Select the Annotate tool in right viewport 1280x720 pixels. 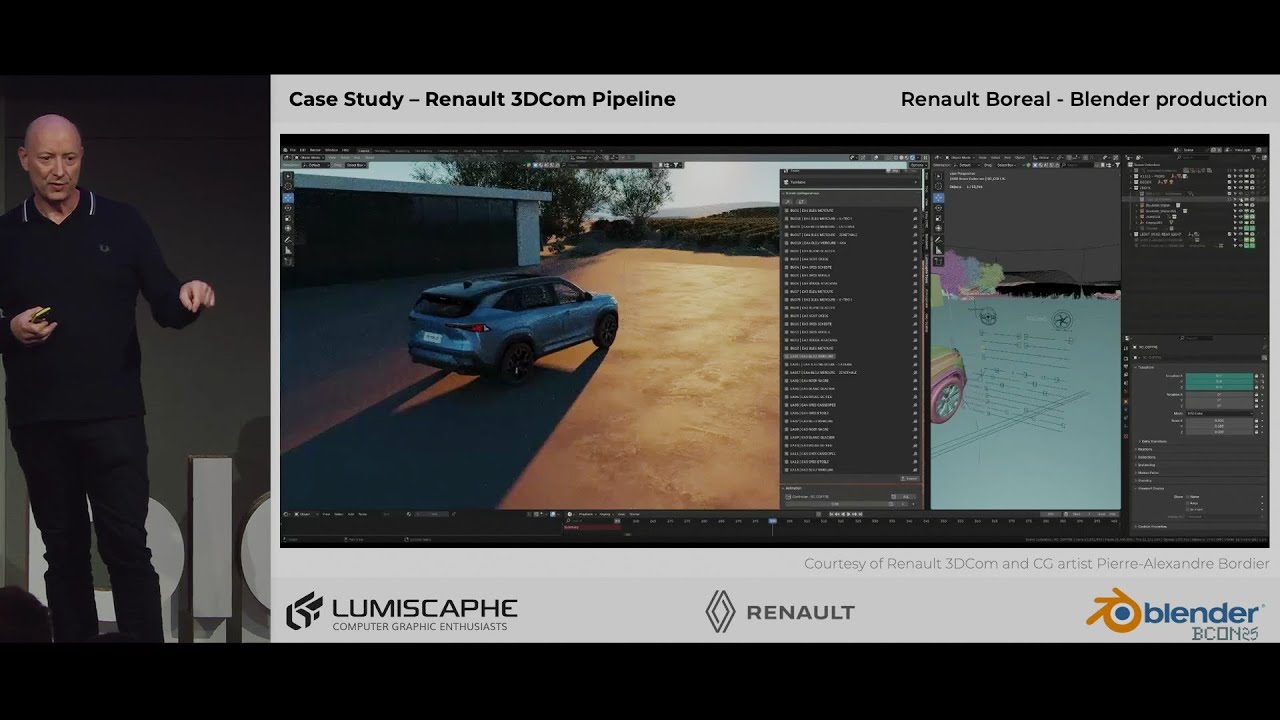point(939,240)
